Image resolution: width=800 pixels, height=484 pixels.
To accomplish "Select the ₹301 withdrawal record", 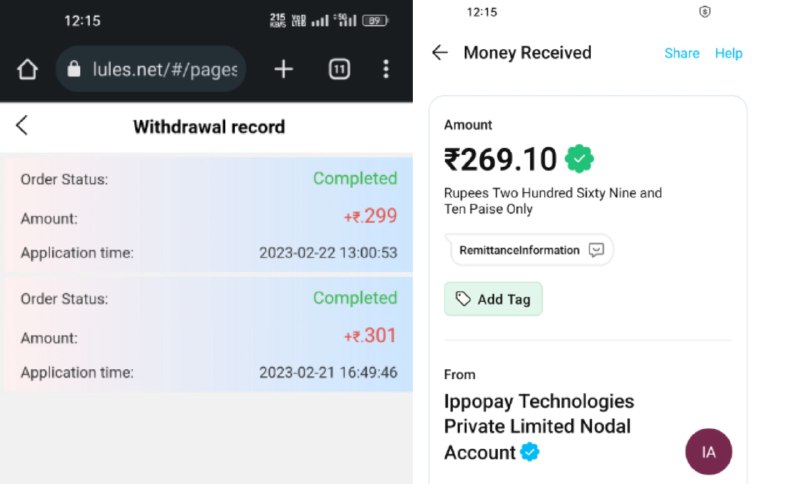I will click(x=209, y=334).
